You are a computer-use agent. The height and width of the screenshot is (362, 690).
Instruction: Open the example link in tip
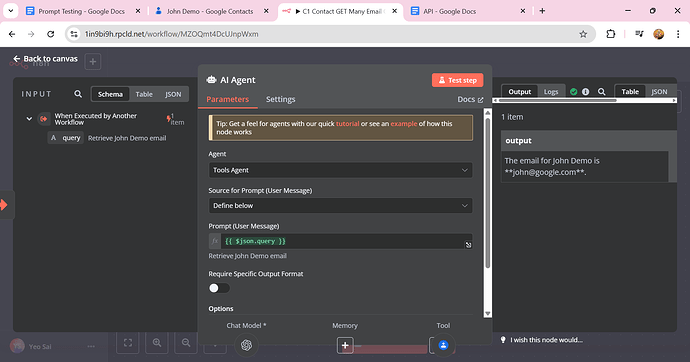point(404,124)
